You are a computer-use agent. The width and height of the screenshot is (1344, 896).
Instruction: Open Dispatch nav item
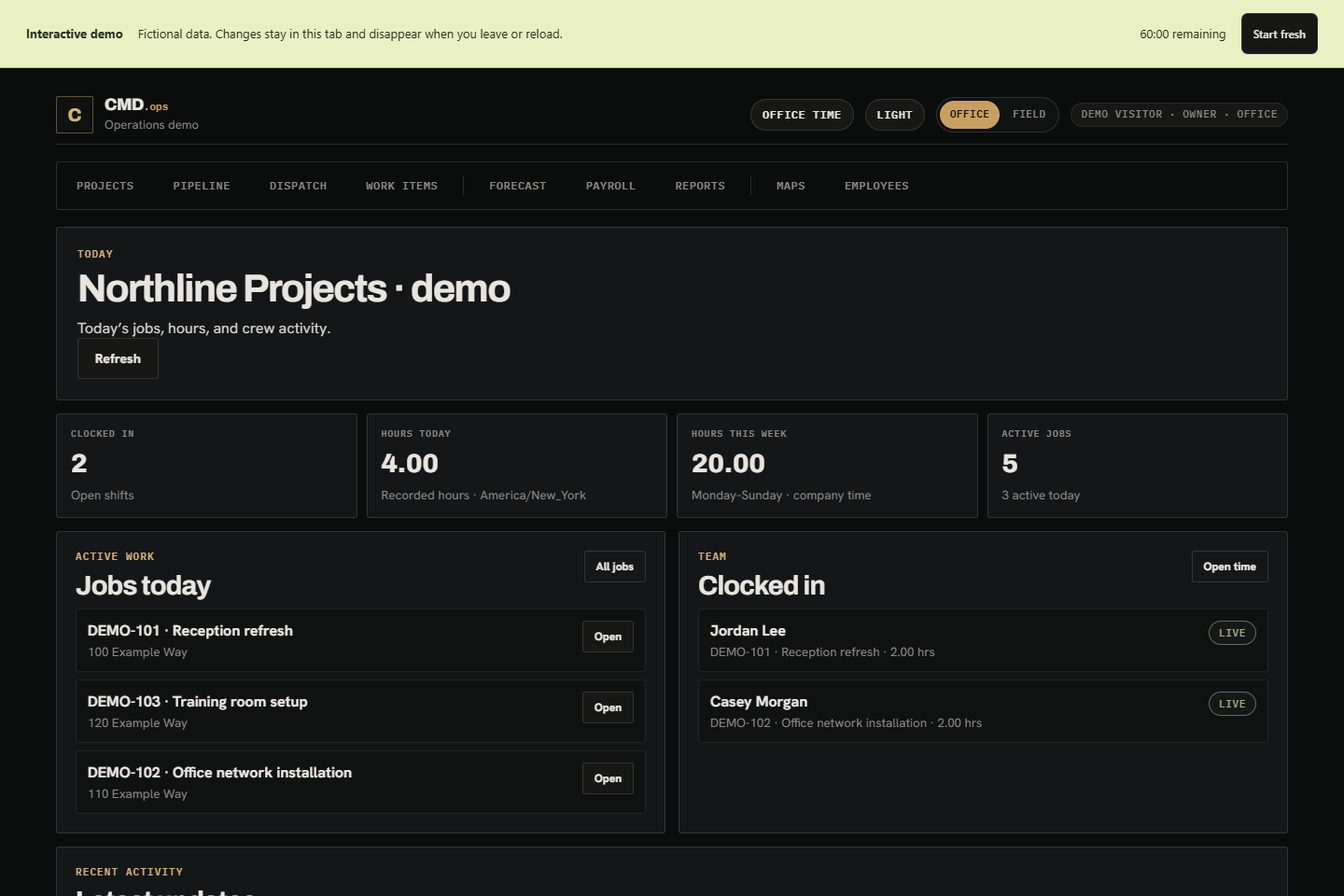point(299,186)
